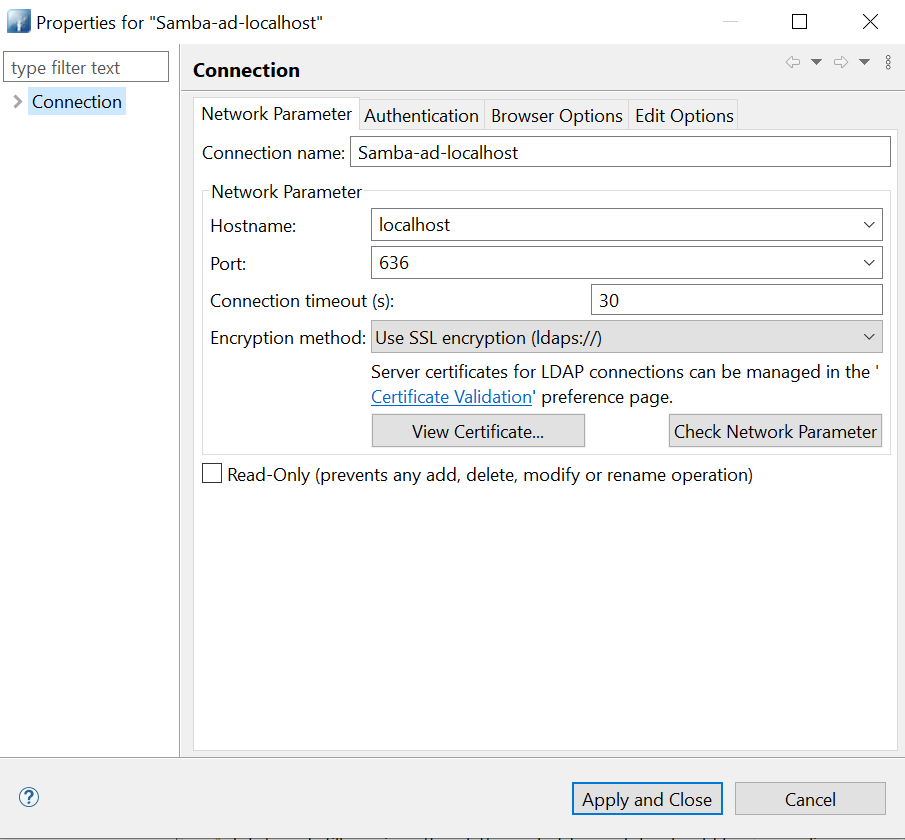This screenshot has height=840, width=905.
Task: Select Connection in the left tree
Action: pos(77,102)
